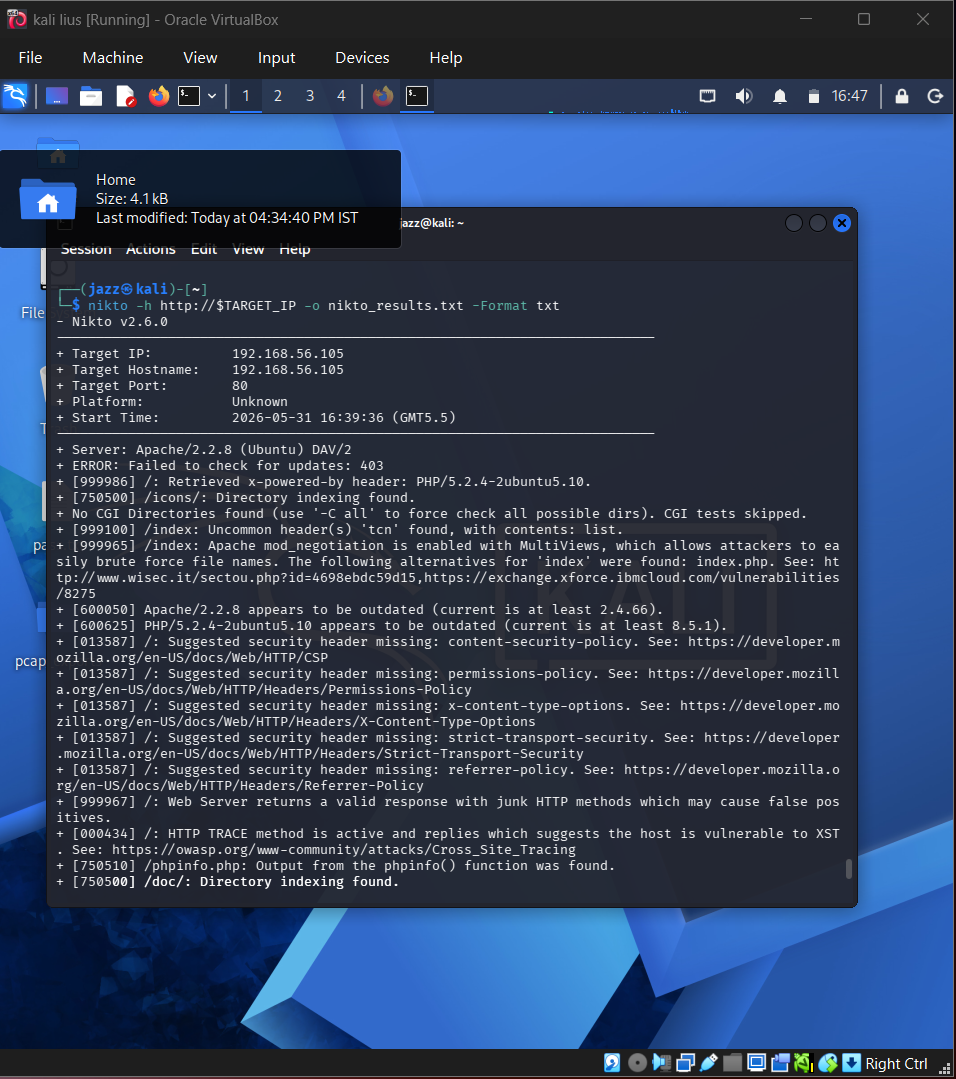Click the 'Server: Apache/2.2.8 (Ubuntu) DAV/2' line

tap(204, 449)
